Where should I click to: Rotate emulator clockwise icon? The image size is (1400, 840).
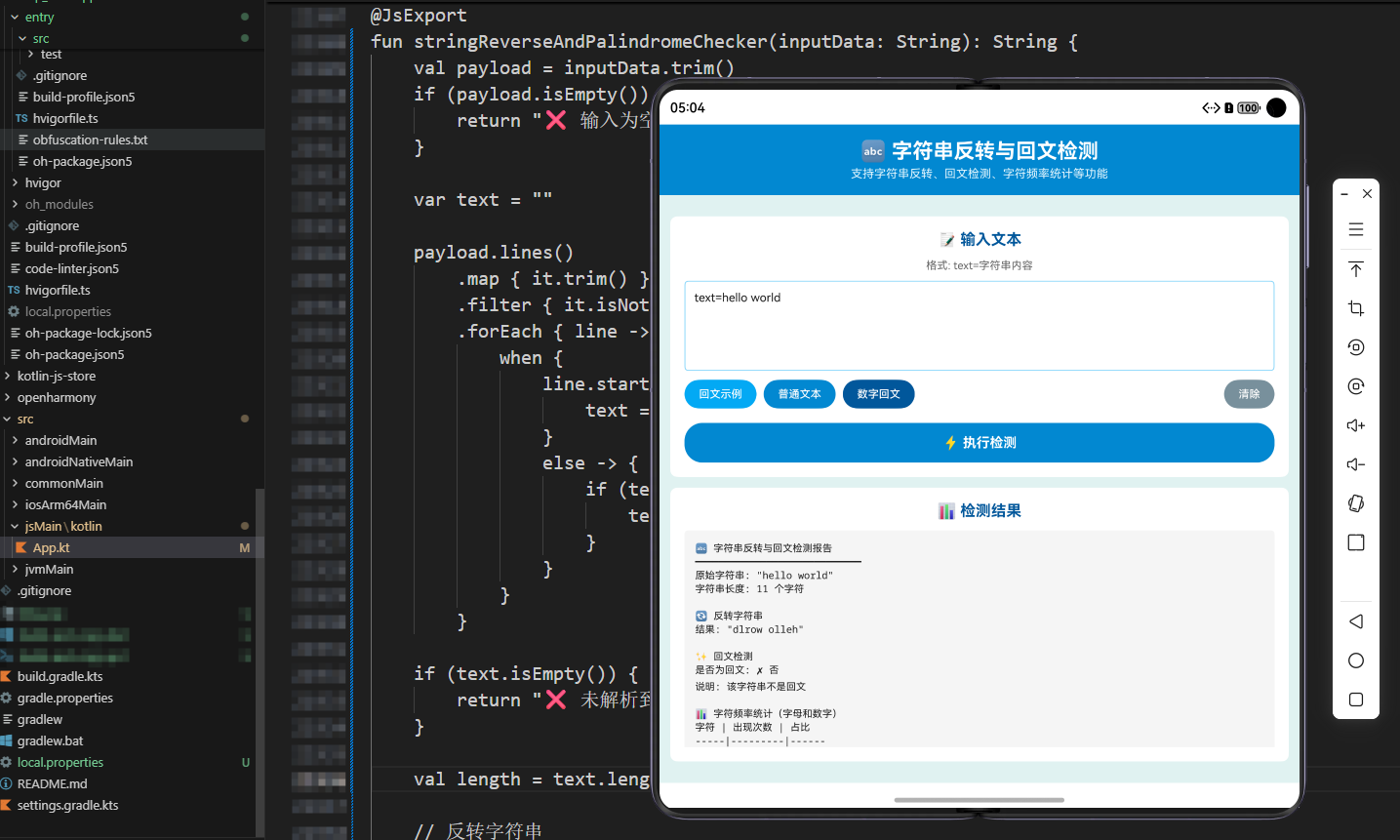(x=1356, y=386)
